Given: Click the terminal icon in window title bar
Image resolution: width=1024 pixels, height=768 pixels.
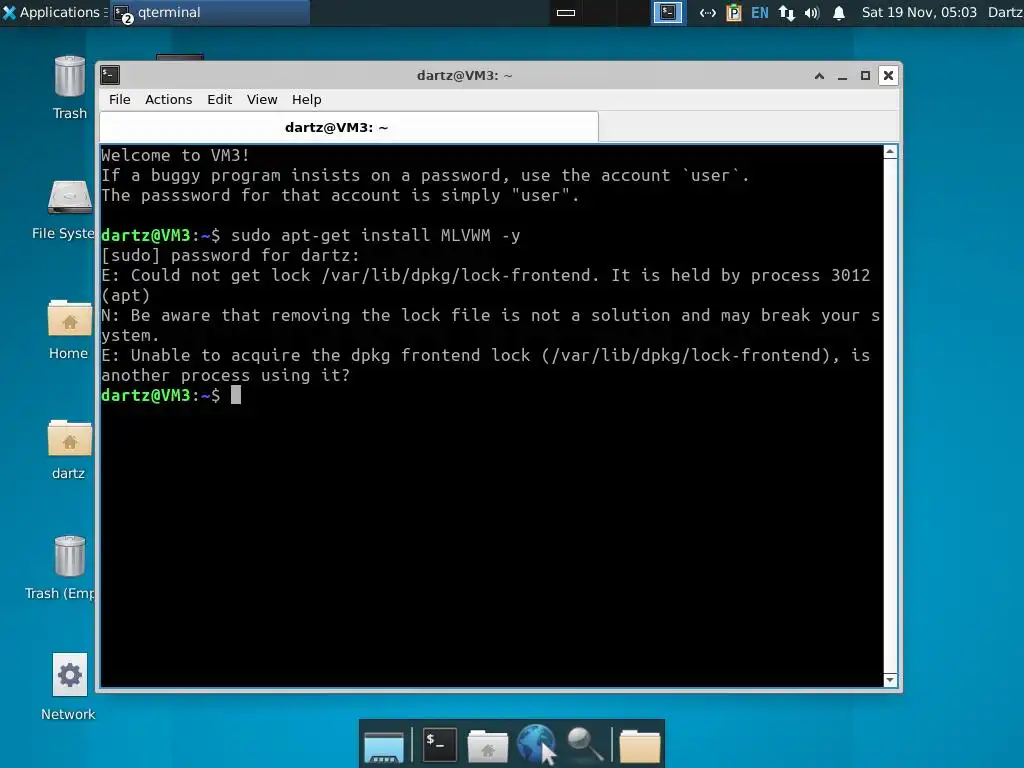Looking at the screenshot, I should click(110, 76).
